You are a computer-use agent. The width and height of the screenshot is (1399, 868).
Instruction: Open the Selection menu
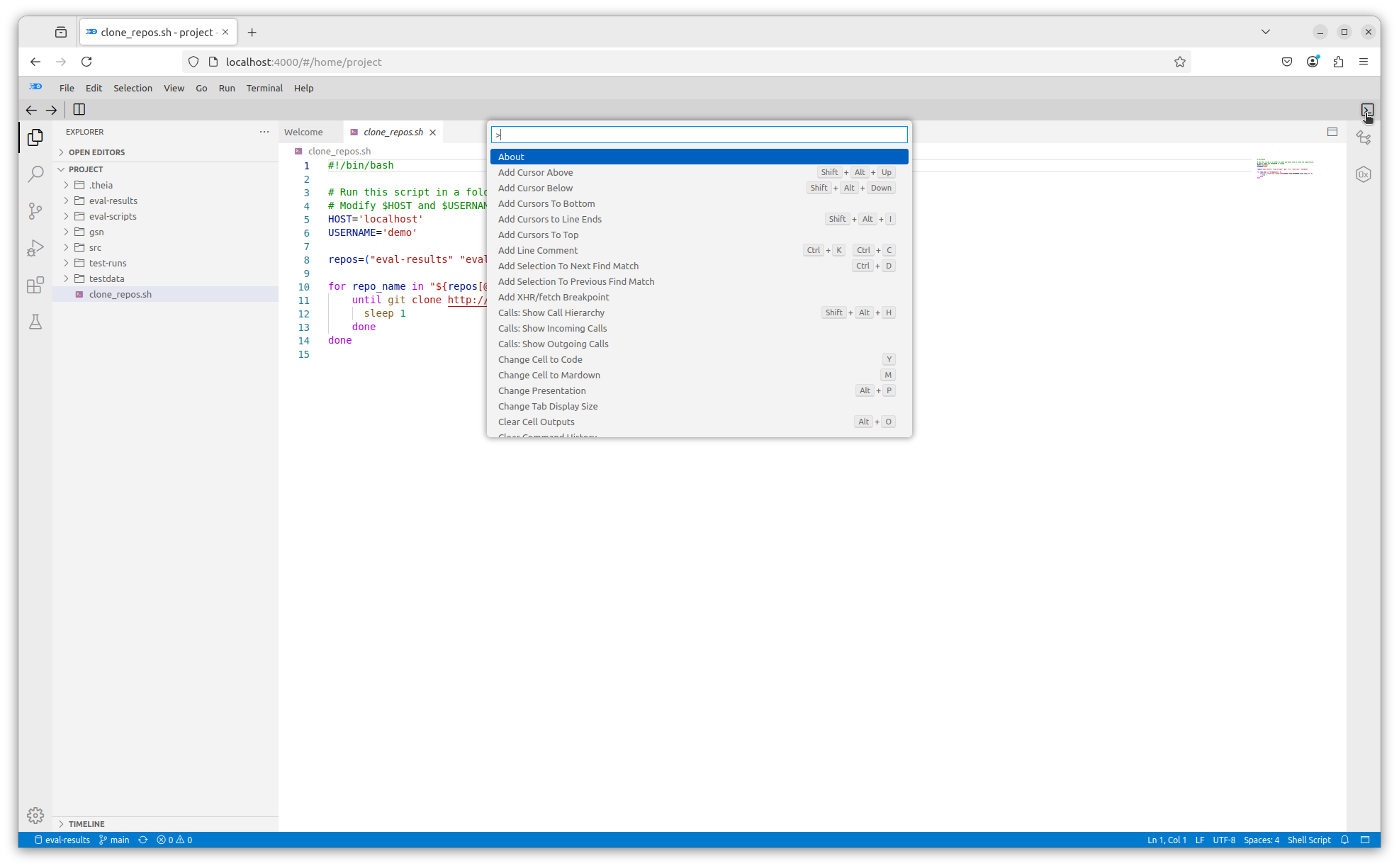pos(133,88)
